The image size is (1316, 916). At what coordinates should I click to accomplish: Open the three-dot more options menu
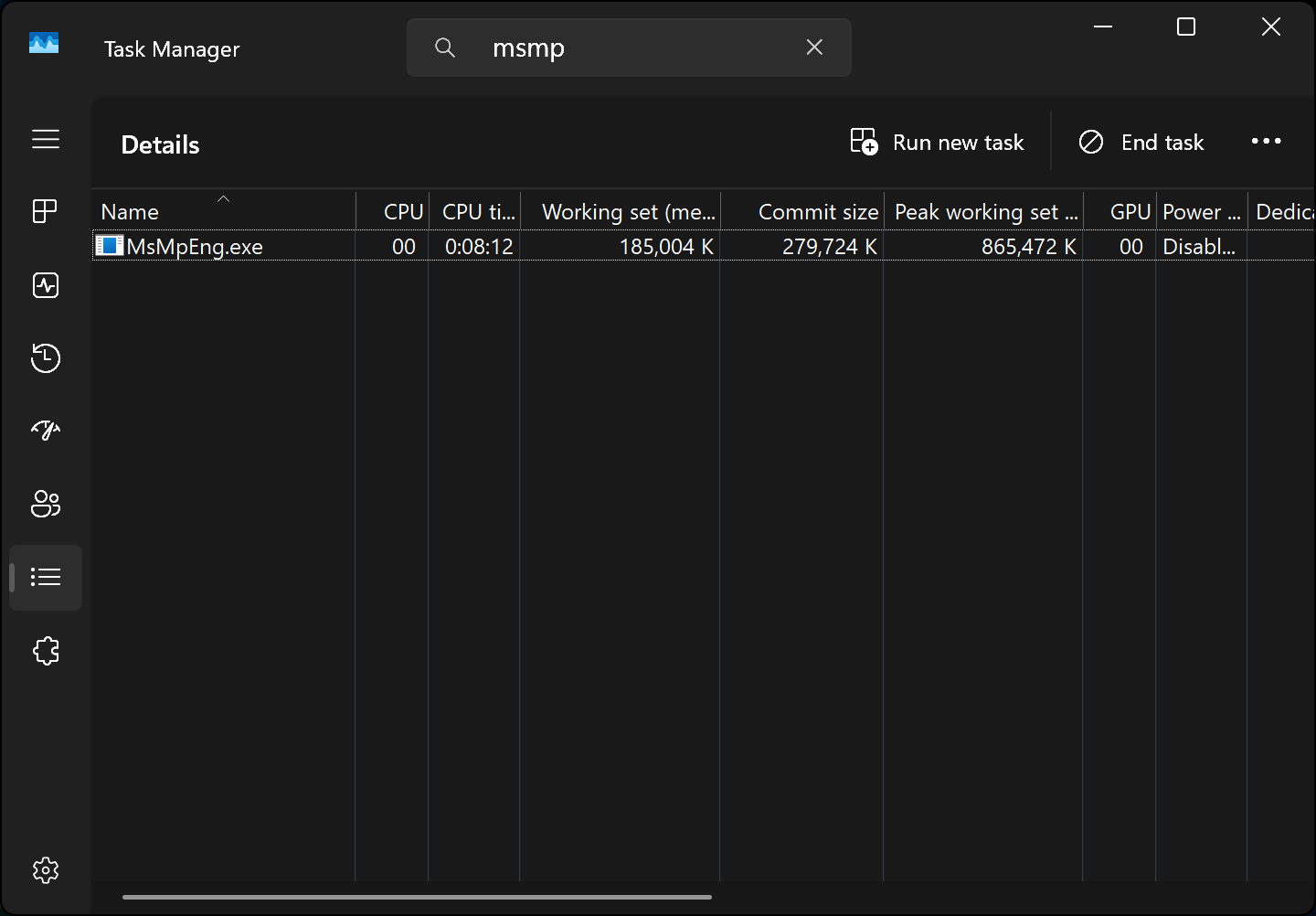coord(1266,142)
